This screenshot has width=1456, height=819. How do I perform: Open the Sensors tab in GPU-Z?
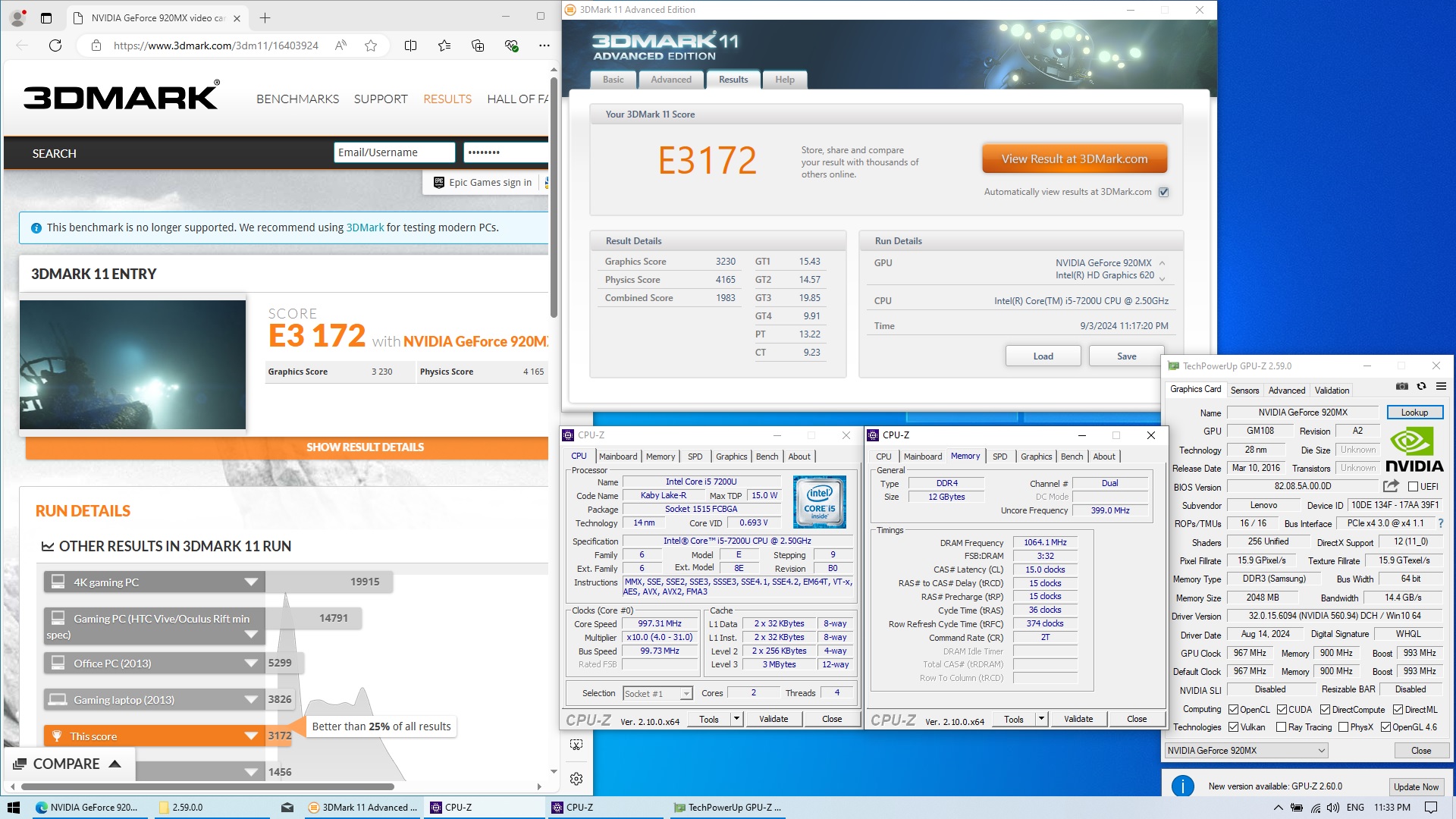click(x=1244, y=391)
